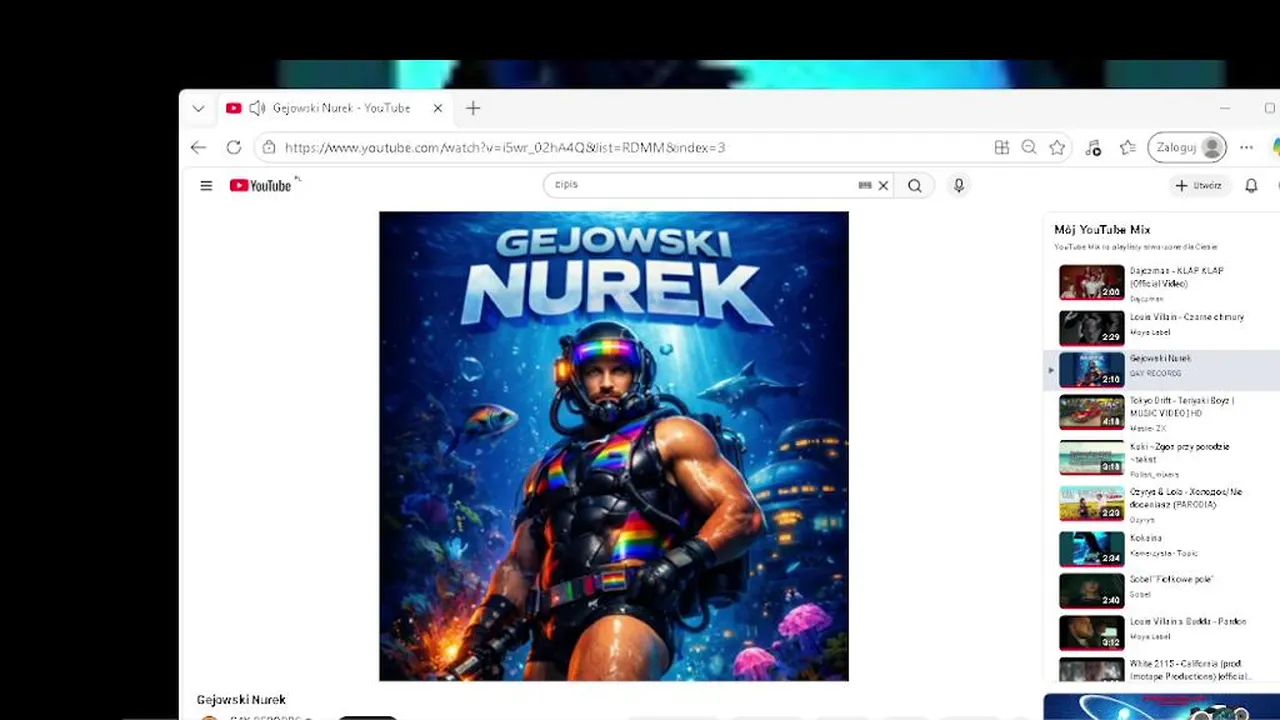Image resolution: width=1280 pixels, height=720 pixels.
Task: Open the browser apps grid icon
Action: [x=1002, y=147]
